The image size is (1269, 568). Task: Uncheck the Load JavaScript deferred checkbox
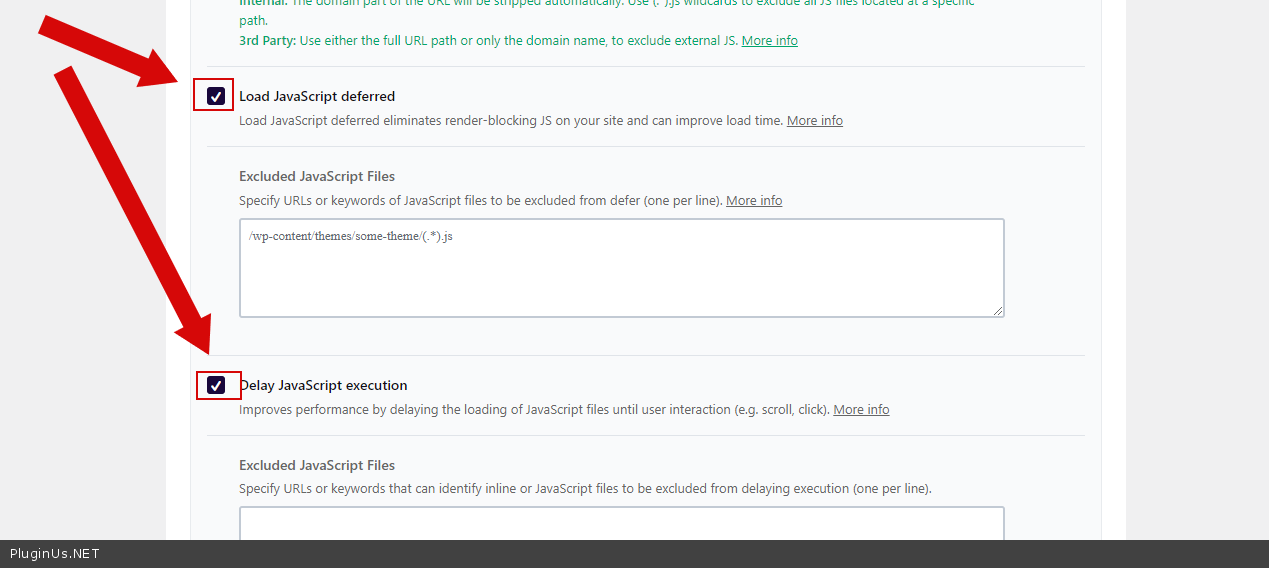tap(216, 96)
